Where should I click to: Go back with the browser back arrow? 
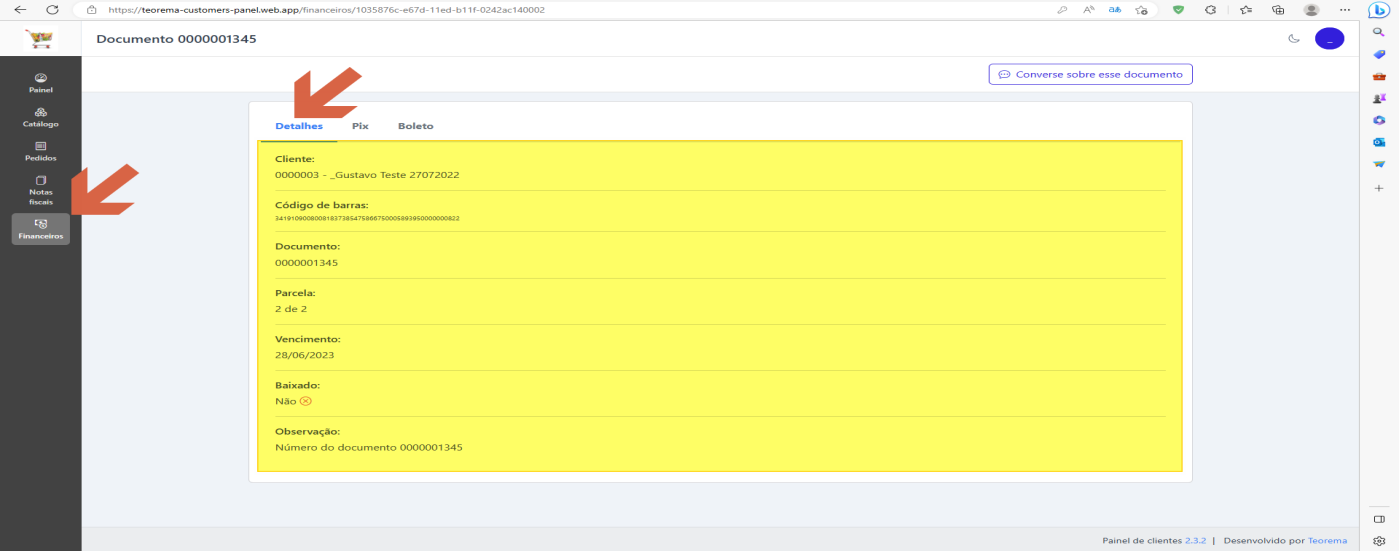click(20, 9)
